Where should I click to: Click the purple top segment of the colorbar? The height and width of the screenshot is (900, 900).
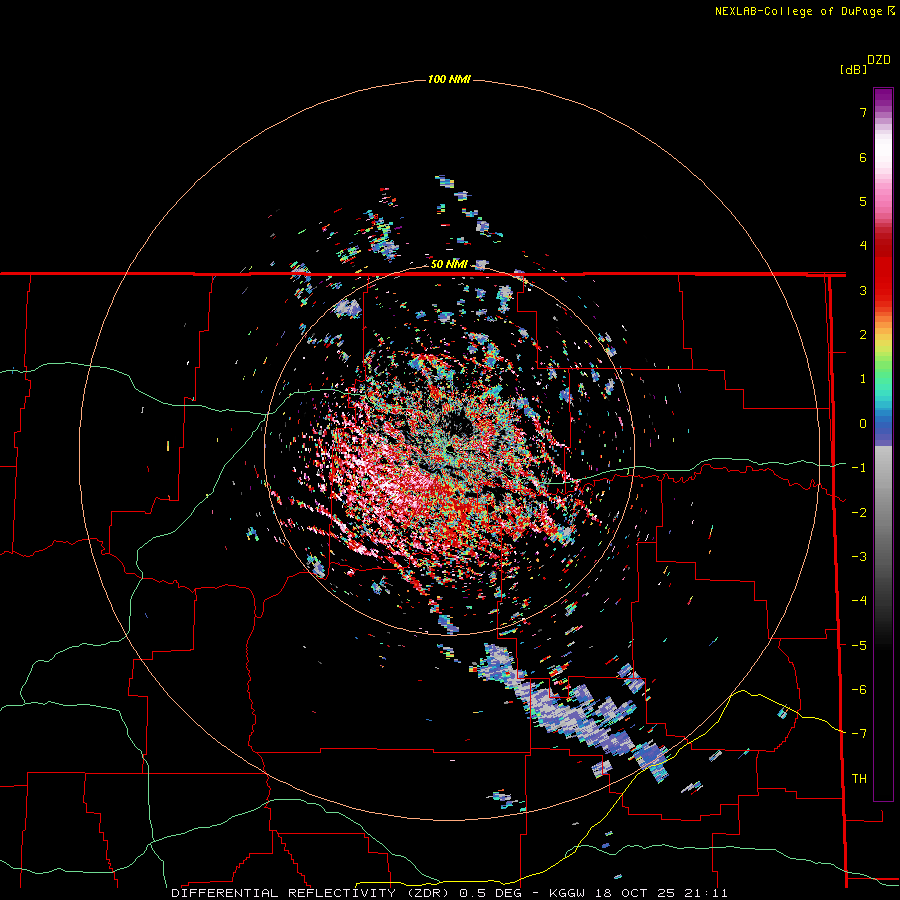(x=883, y=99)
